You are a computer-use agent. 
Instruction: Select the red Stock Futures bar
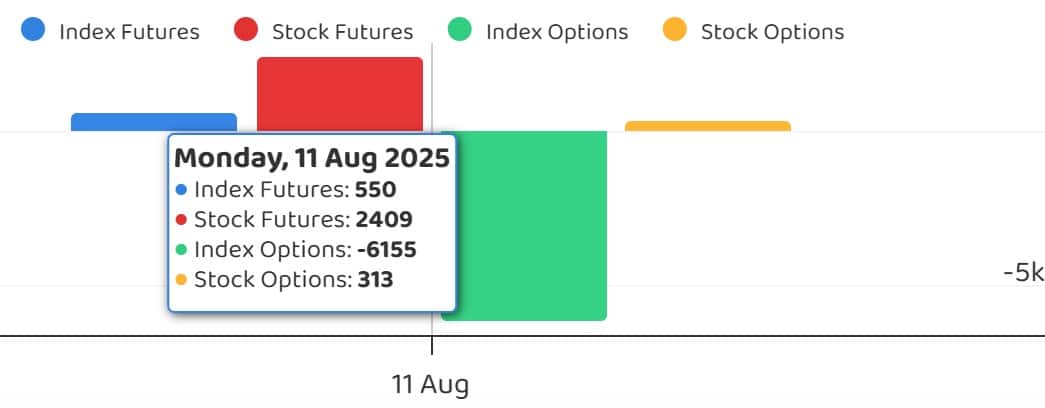coord(340,94)
